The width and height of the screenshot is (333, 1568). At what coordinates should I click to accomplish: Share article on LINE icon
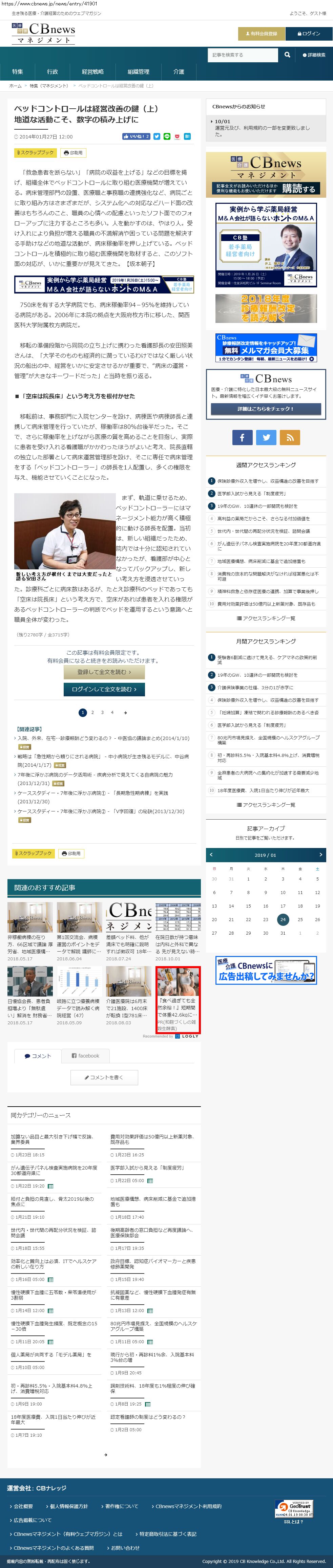click(x=167, y=136)
